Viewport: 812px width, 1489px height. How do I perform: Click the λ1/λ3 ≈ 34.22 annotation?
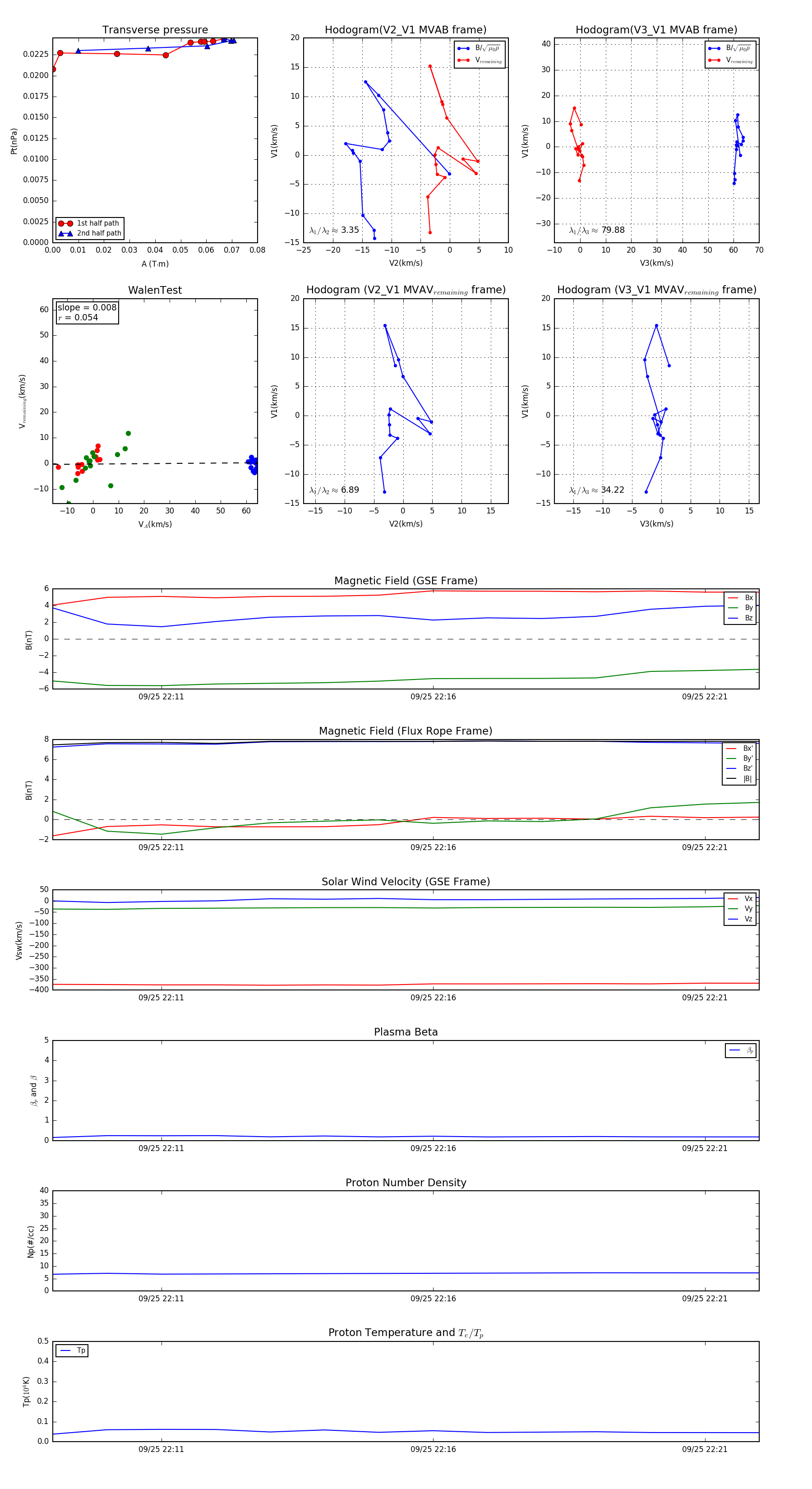[596, 490]
